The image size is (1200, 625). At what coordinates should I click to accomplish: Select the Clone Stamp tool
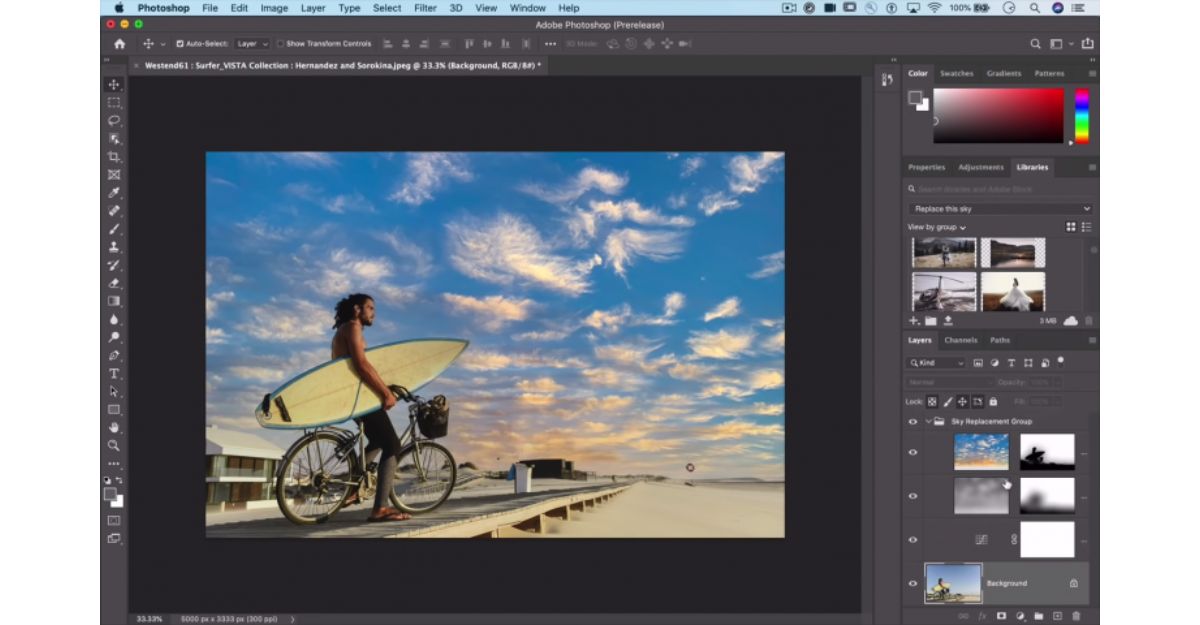coord(114,247)
